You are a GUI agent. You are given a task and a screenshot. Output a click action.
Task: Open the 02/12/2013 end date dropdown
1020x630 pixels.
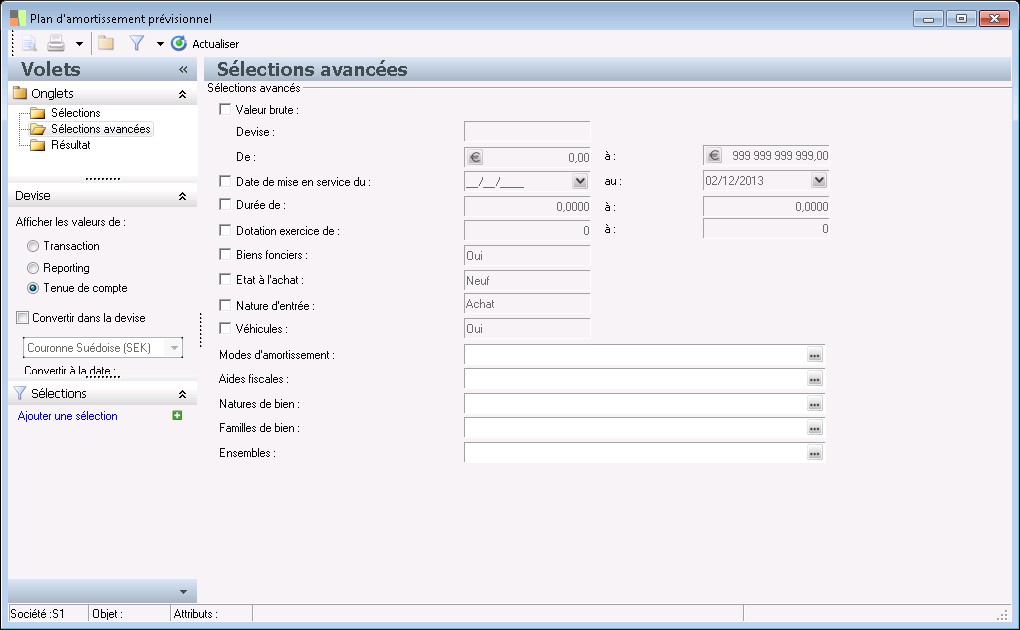[x=819, y=180]
